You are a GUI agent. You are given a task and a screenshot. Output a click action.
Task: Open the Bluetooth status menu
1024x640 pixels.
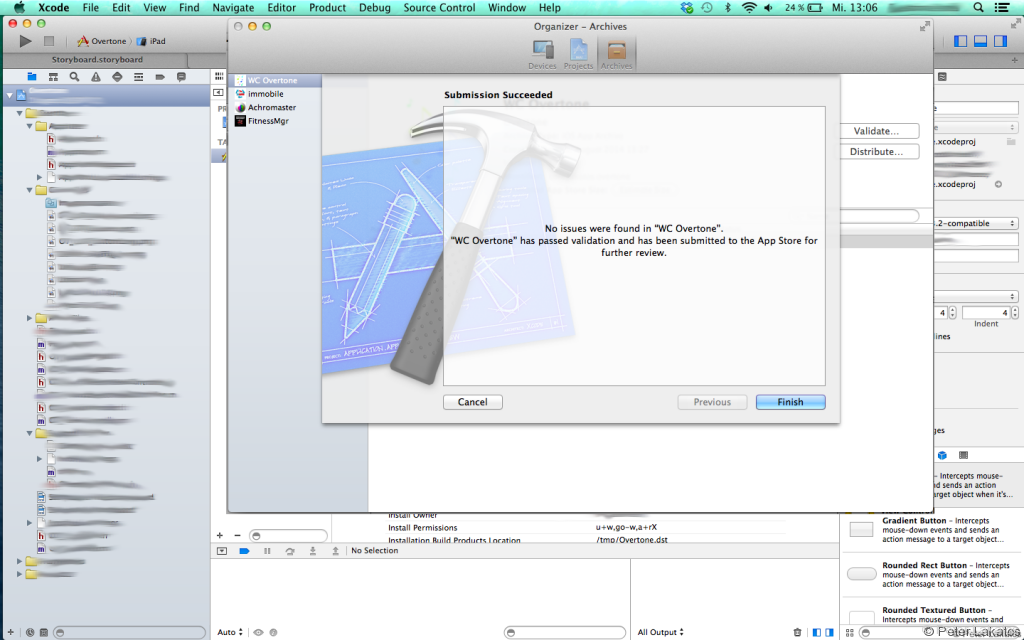tap(728, 8)
